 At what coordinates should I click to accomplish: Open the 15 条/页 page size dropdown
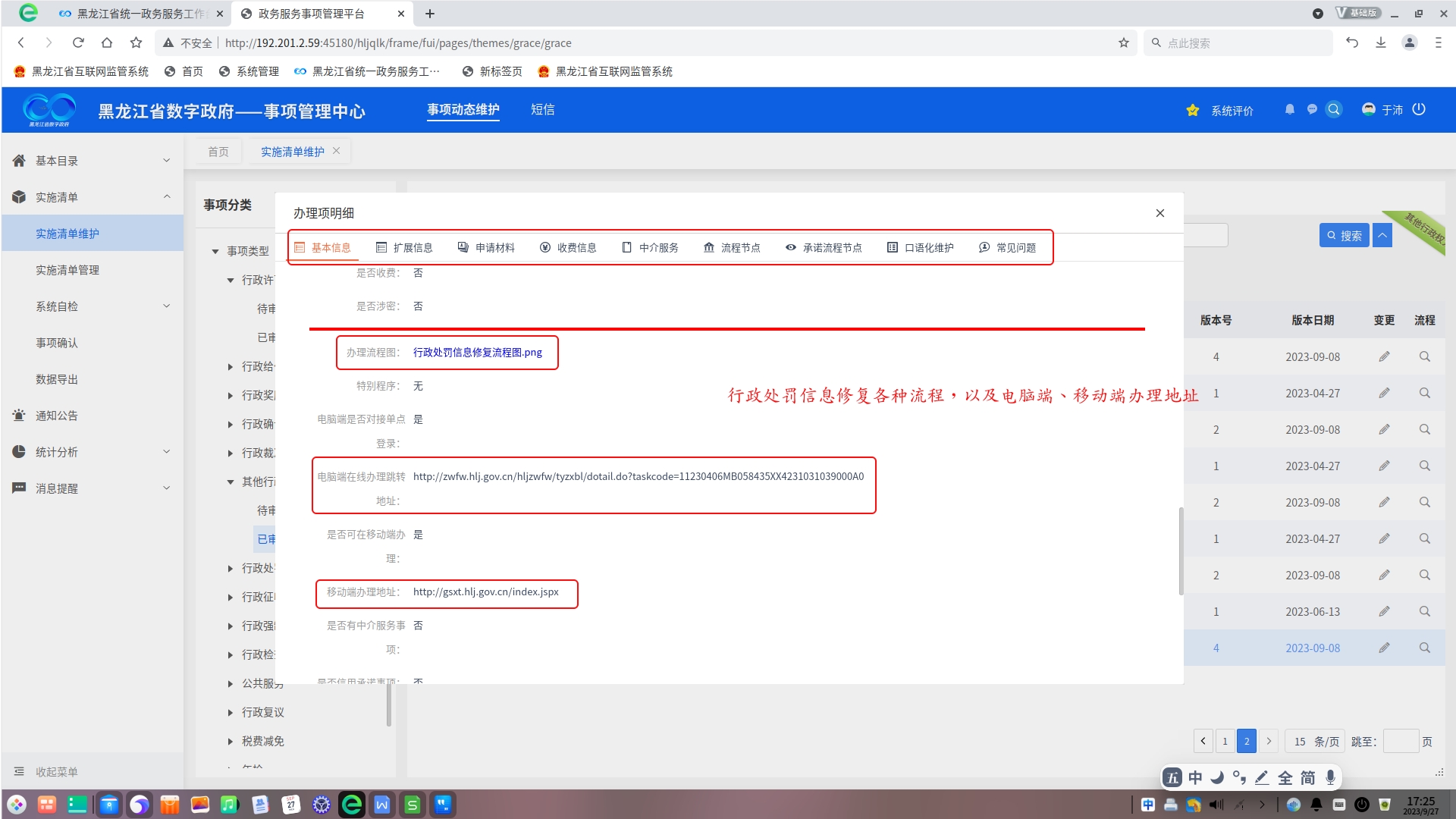point(1316,742)
